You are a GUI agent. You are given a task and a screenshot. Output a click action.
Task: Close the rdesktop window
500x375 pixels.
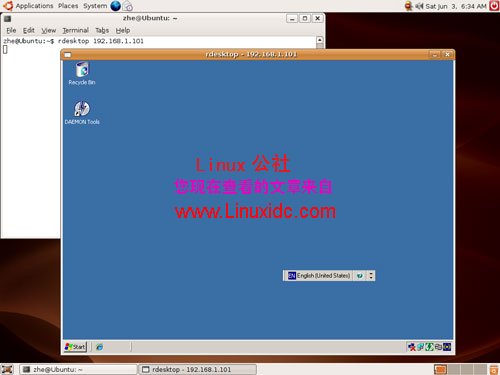point(447,55)
